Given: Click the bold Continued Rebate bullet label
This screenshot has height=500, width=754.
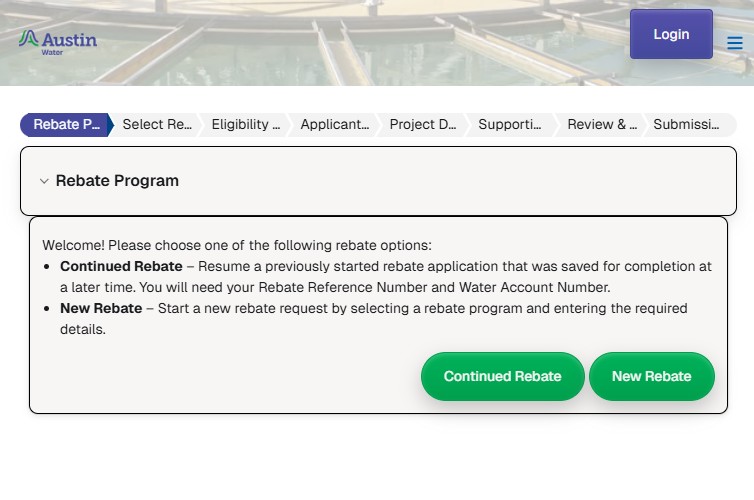Looking at the screenshot, I should point(121,266).
